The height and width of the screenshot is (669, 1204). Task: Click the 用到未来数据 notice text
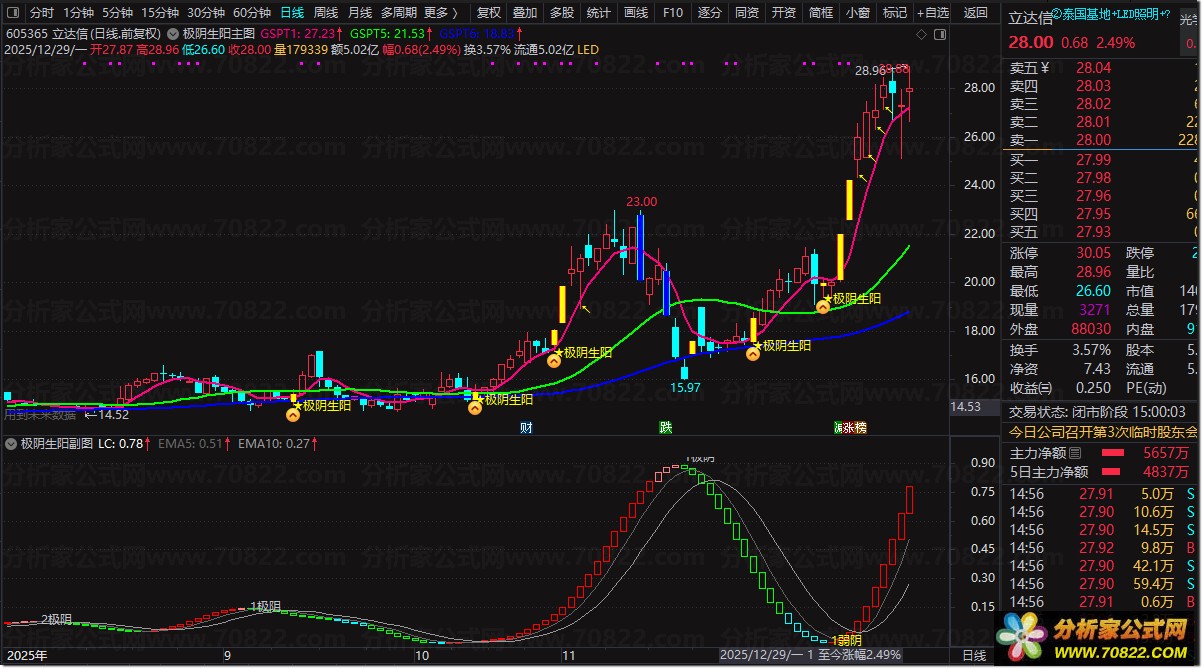pyautogui.click(x=40, y=413)
